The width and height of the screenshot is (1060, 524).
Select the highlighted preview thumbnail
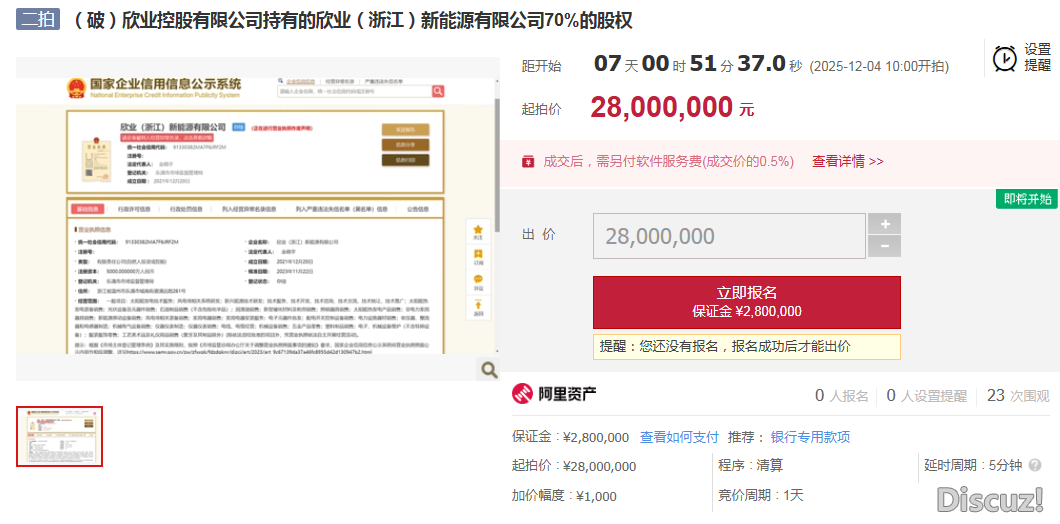pos(60,436)
